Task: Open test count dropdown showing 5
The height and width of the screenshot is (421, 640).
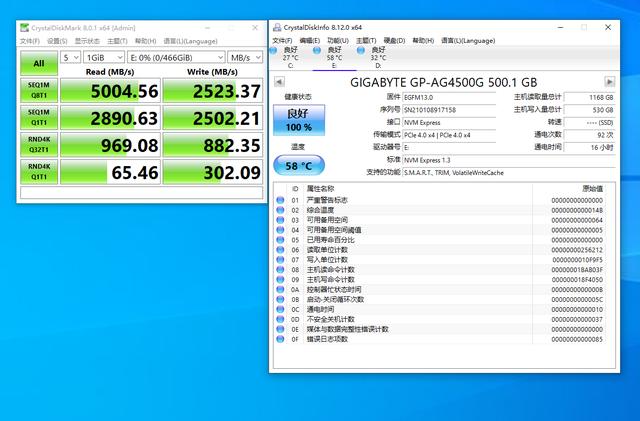Action: pos(71,58)
